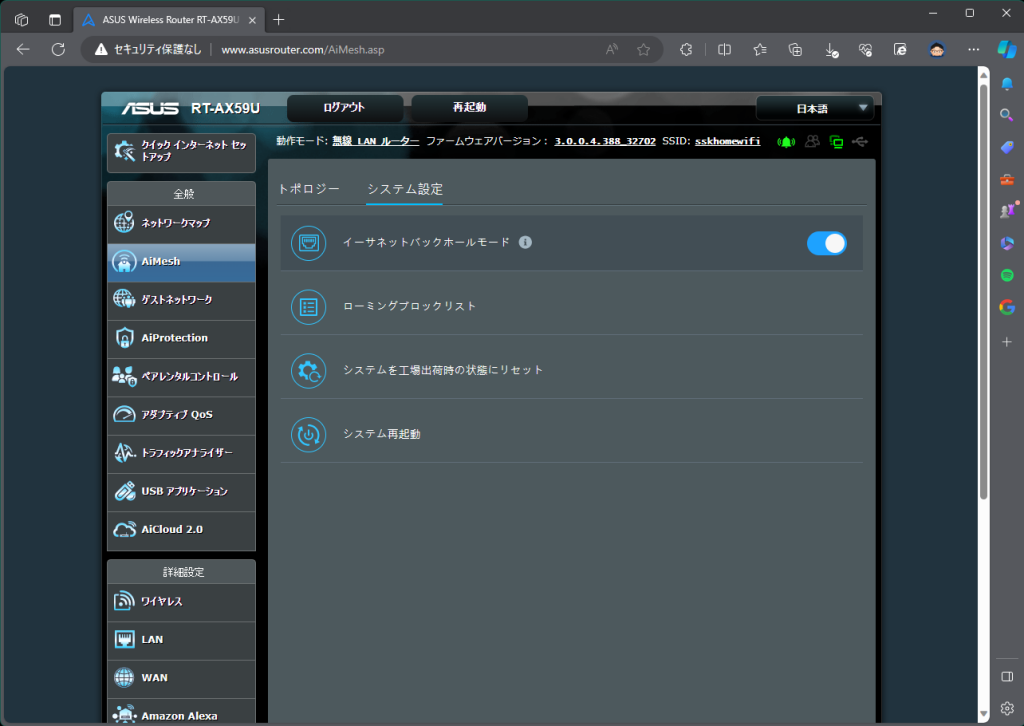Click the USB status icon in header

(x=860, y=141)
